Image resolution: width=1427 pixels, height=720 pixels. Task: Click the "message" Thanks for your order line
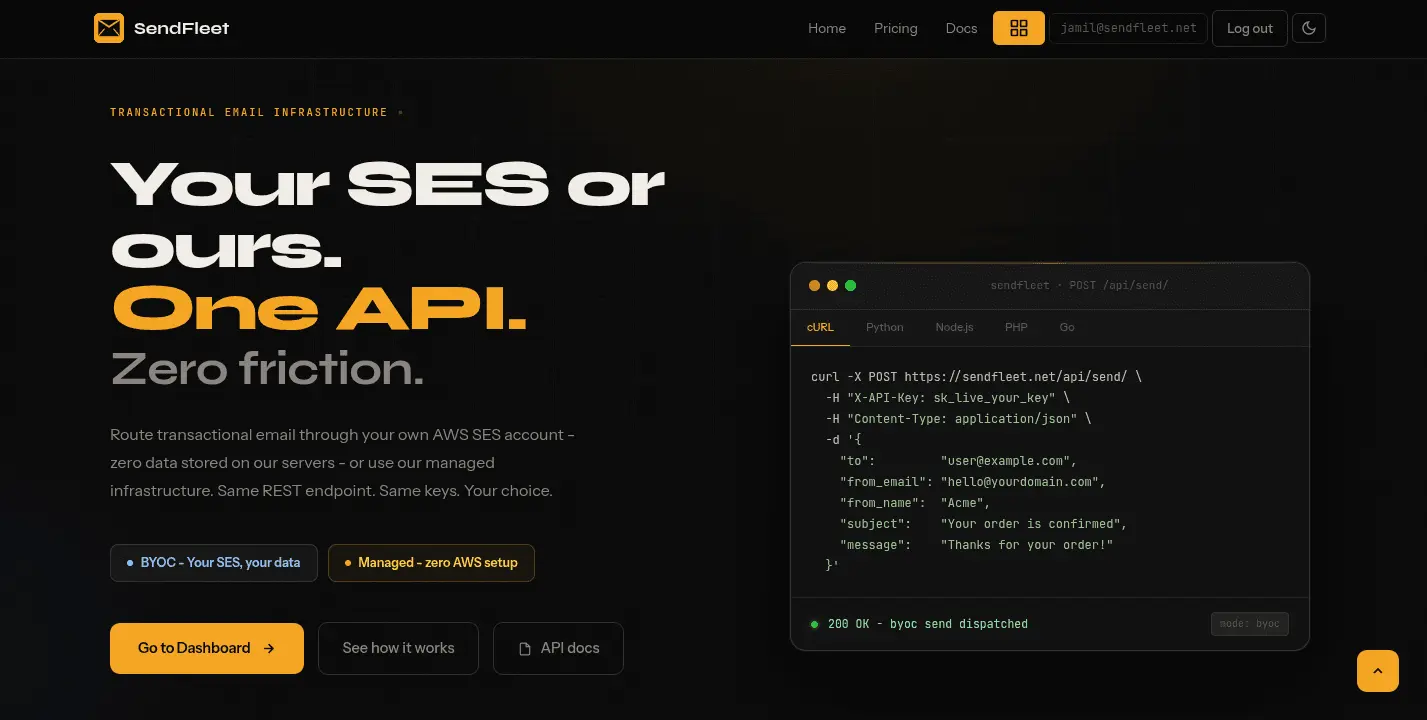point(976,545)
